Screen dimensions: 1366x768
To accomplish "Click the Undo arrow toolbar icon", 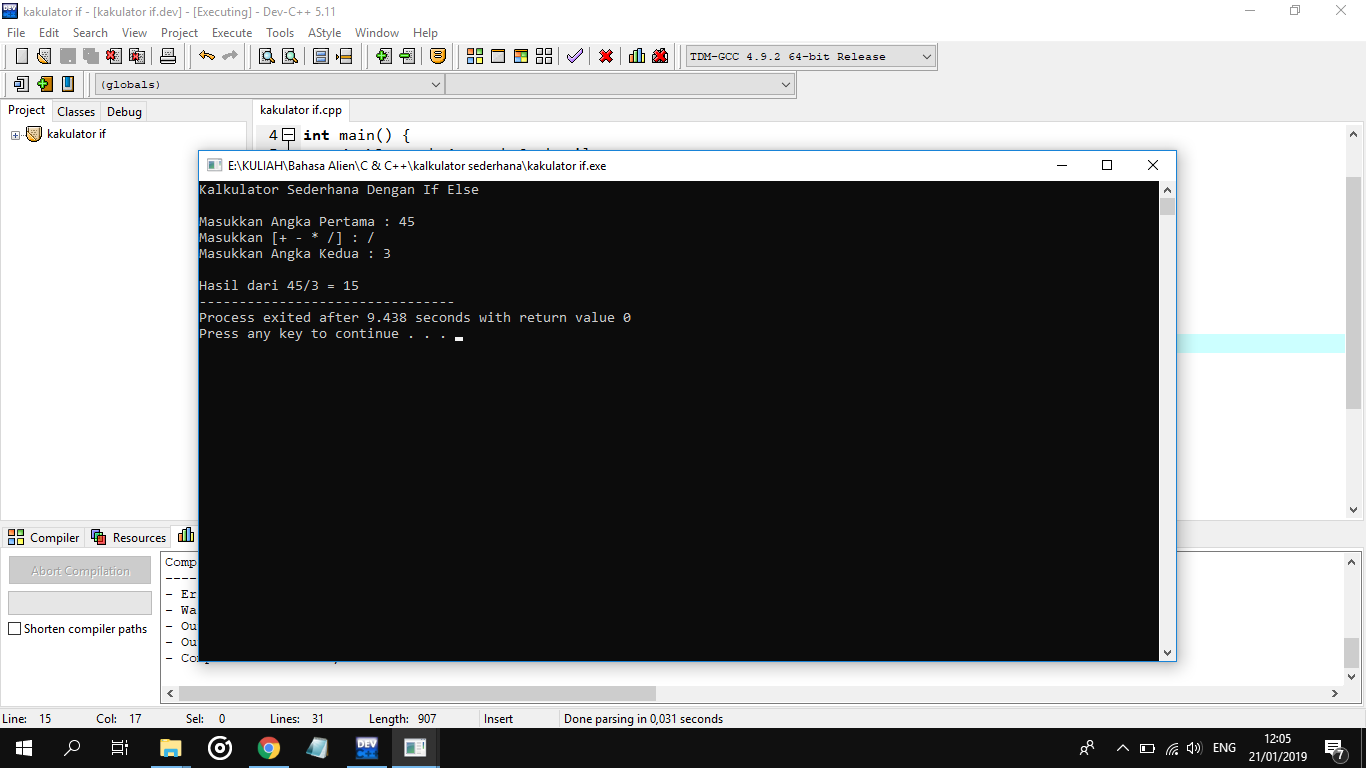I will (x=207, y=56).
